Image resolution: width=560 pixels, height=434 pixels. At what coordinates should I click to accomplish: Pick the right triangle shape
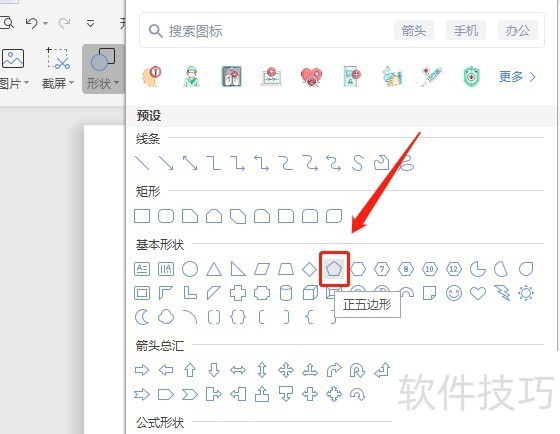(238, 269)
